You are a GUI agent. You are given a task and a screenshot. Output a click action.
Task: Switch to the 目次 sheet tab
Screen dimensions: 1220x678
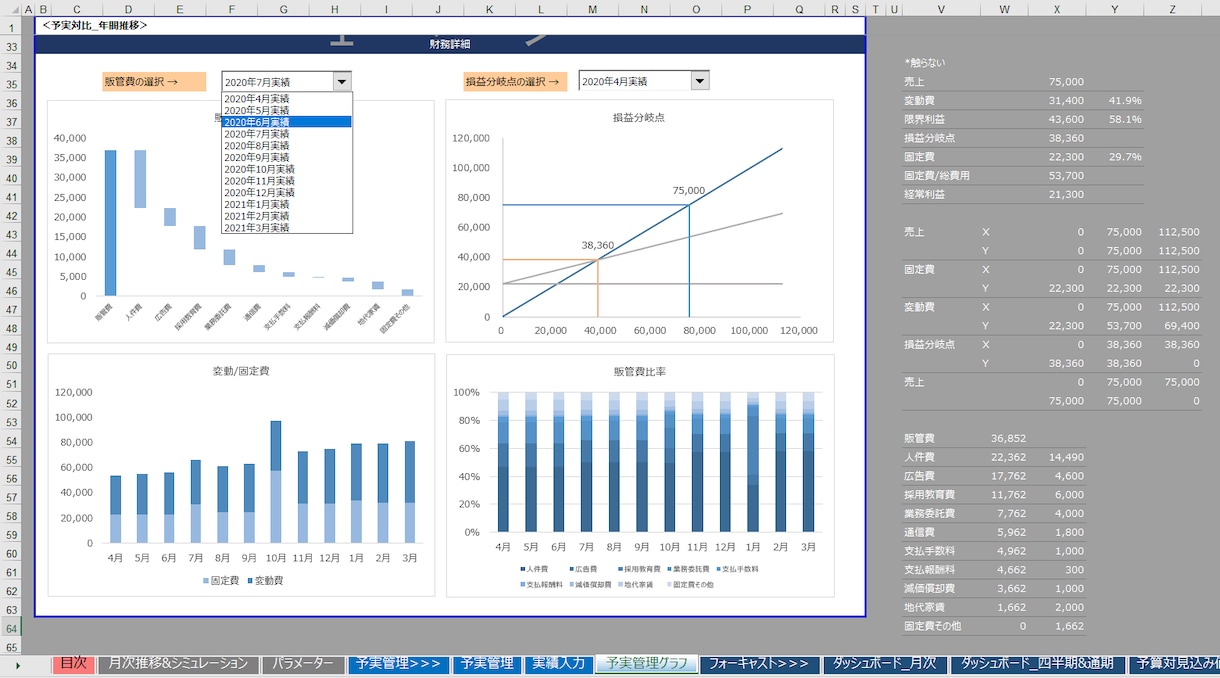74,664
